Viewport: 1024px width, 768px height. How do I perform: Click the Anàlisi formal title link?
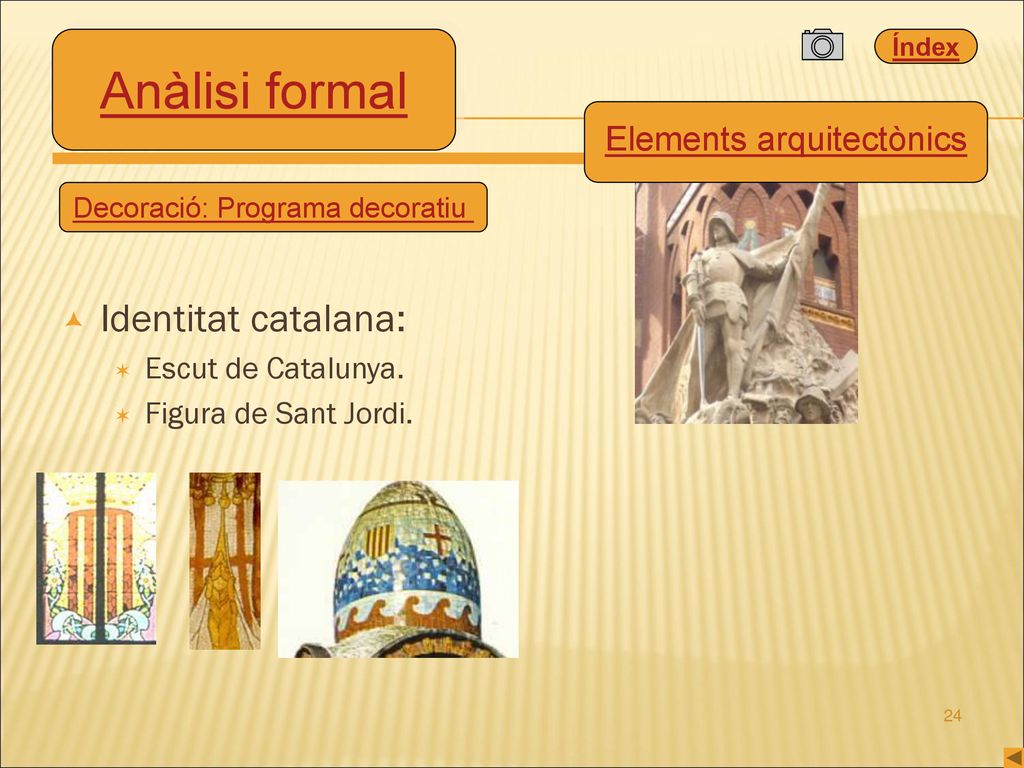[253, 91]
